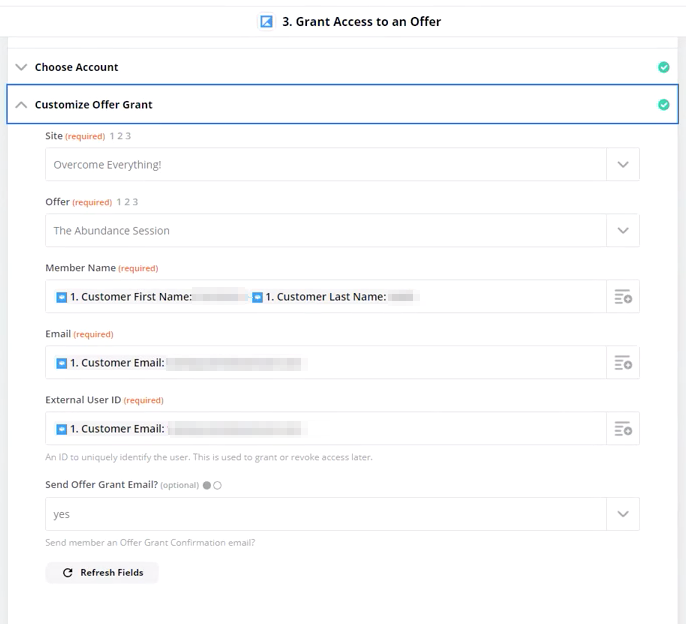Click the insert-field icon for Email

click(623, 363)
